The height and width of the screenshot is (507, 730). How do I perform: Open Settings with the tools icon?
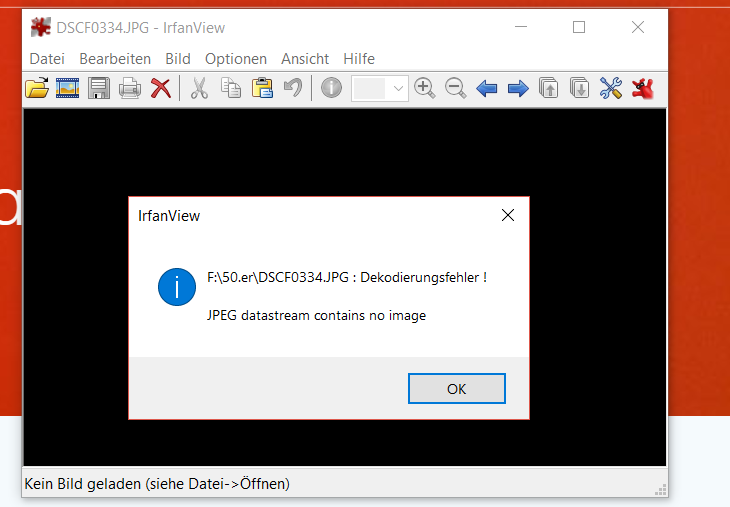click(x=611, y=88)
